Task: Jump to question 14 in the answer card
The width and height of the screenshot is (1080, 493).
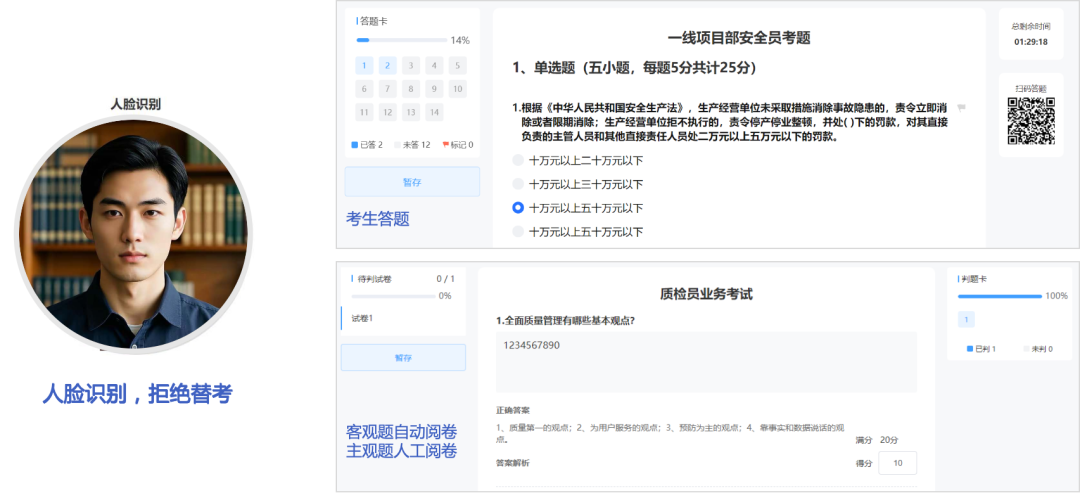Action: (x=434, y=112)
